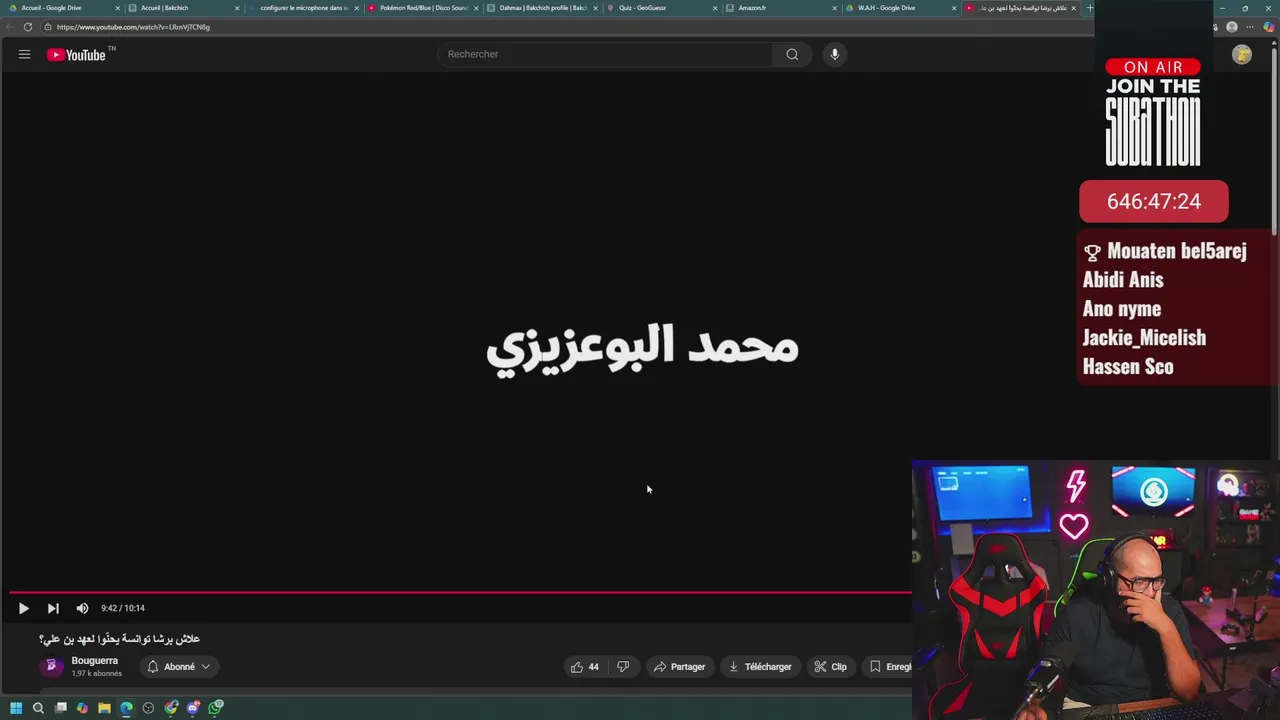Open Microsoft Edge from the taskbar
This screenshot has height=720, width=1280.
click(126, 708)
